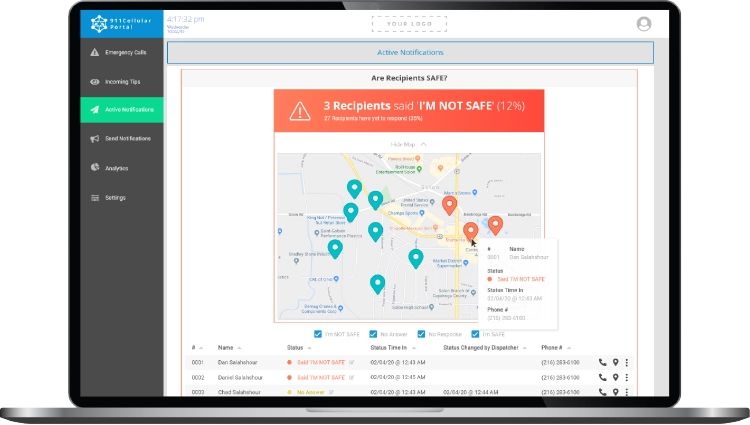This screenshot has height=425, width=750.
Task: Select the rightmost orange pin on Bainbridge Rd
Action: click(x=495, y=225)
